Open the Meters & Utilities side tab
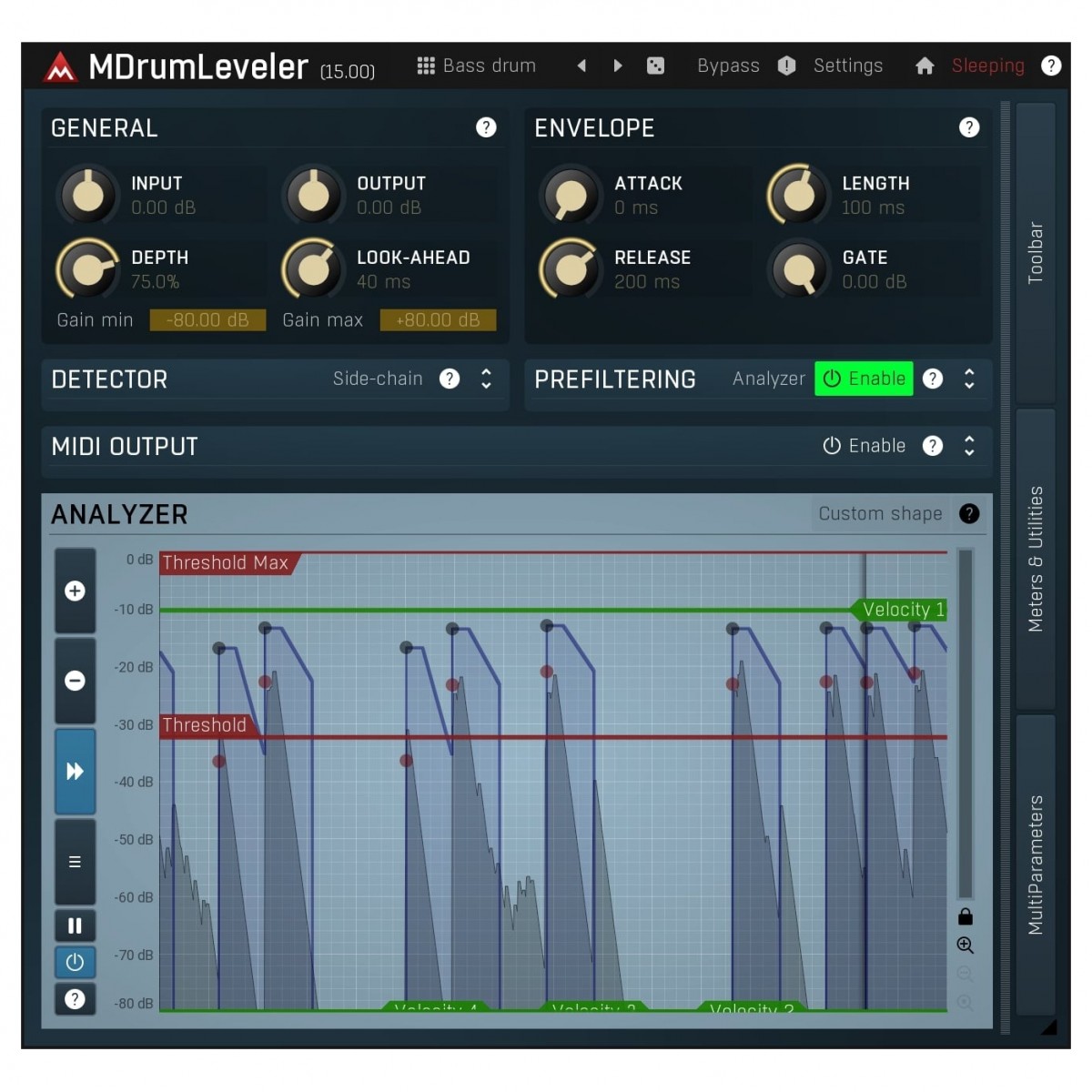Viewport: 1092px width, 1092px height. tap(1036, 559)
